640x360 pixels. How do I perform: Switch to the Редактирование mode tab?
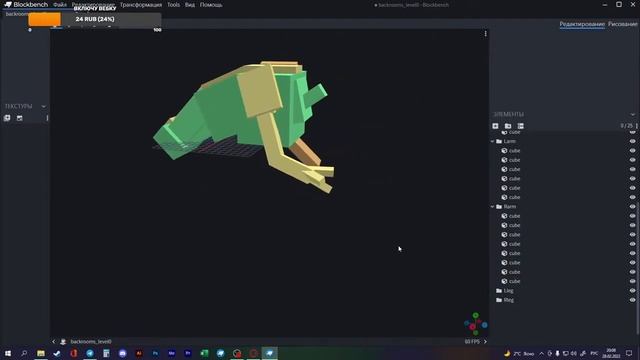coord(582,24)
